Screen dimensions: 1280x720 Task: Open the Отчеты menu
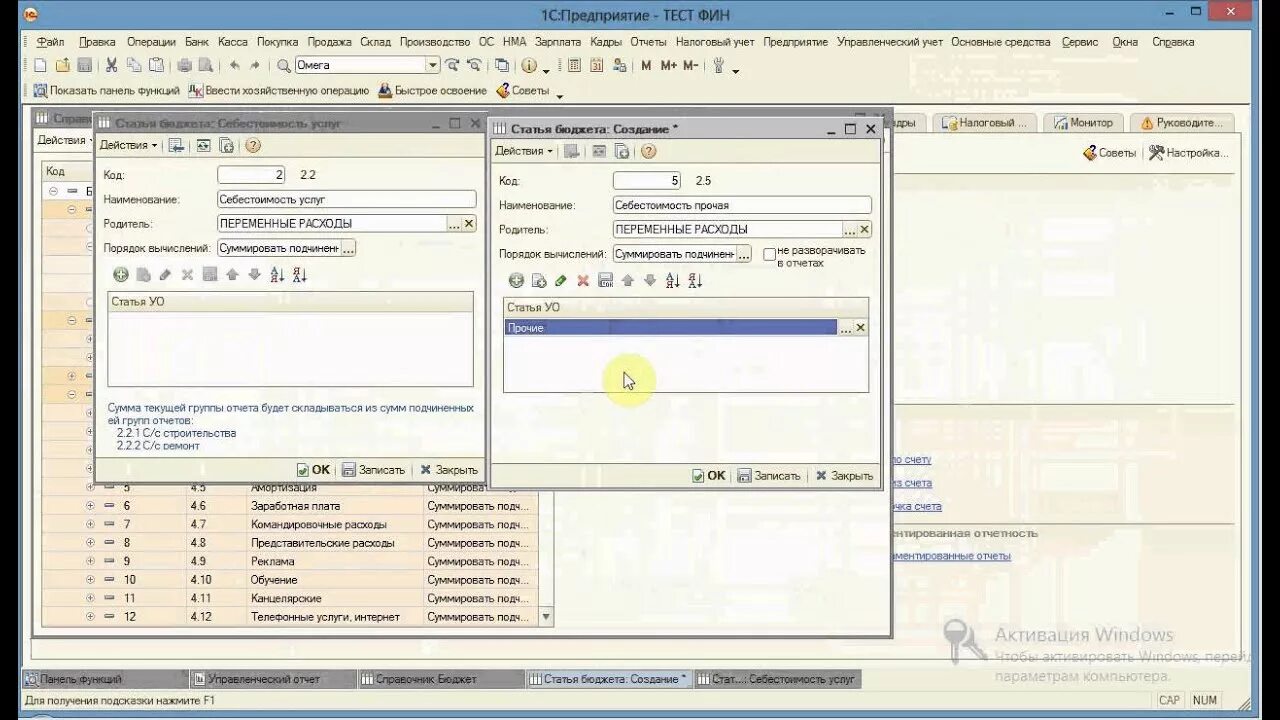point(648,42)
